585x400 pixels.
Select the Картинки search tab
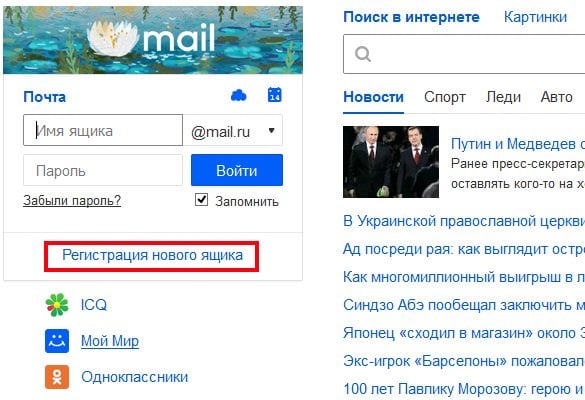(x=535, y=17)
